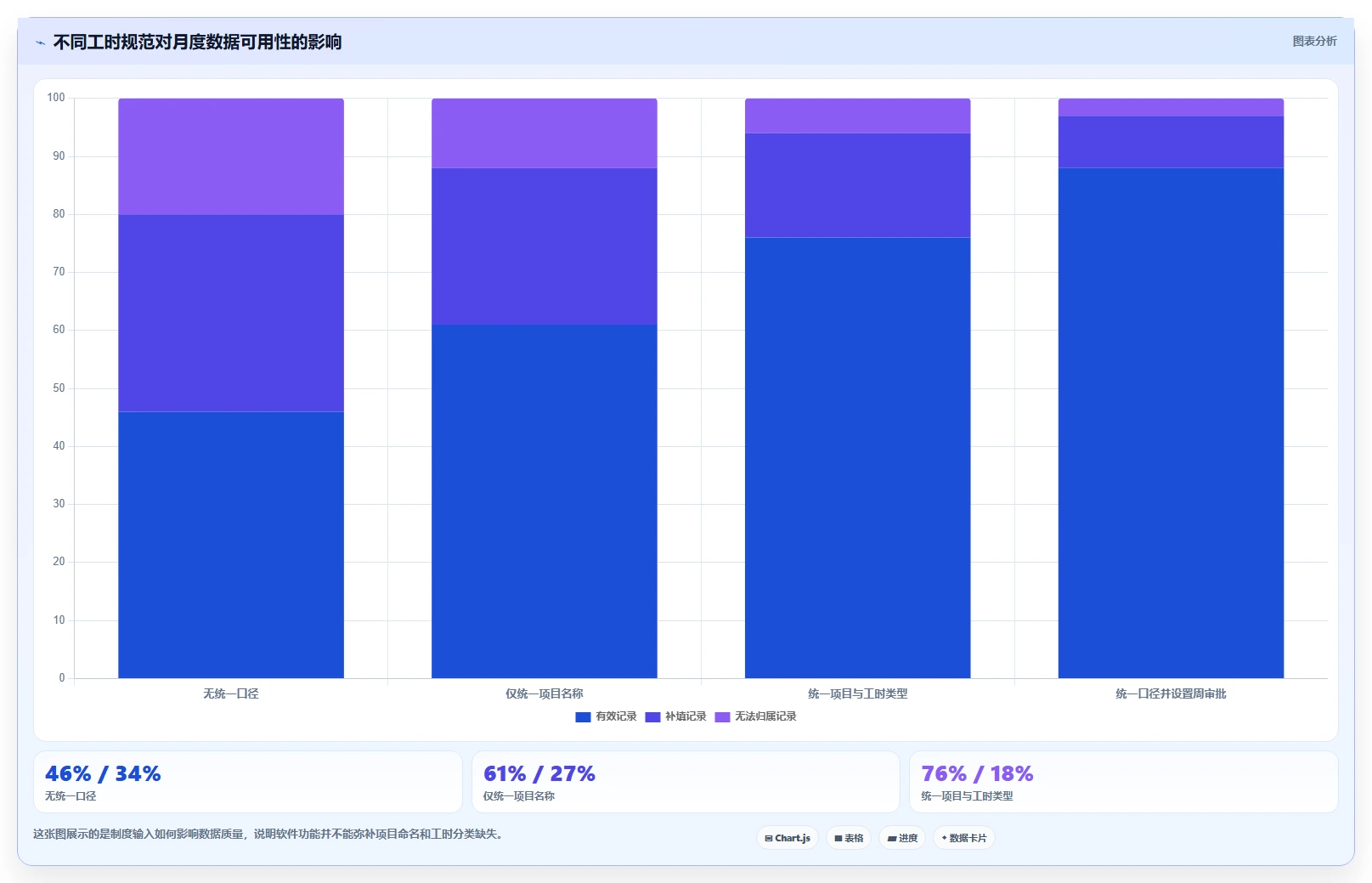The height and width of the screenshot is (883, 1372).
Task: Click the 统一口径并设置周审批 x-axis label
Action: (1171, 693)
